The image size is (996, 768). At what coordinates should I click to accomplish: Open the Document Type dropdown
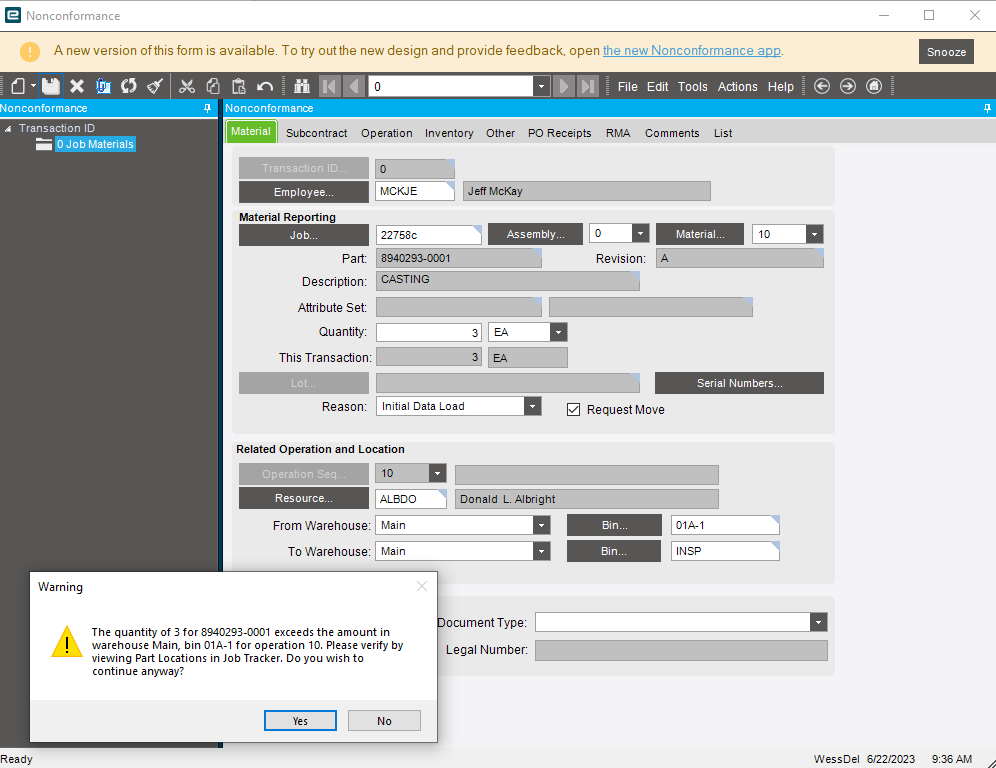(x=818, y=623)
